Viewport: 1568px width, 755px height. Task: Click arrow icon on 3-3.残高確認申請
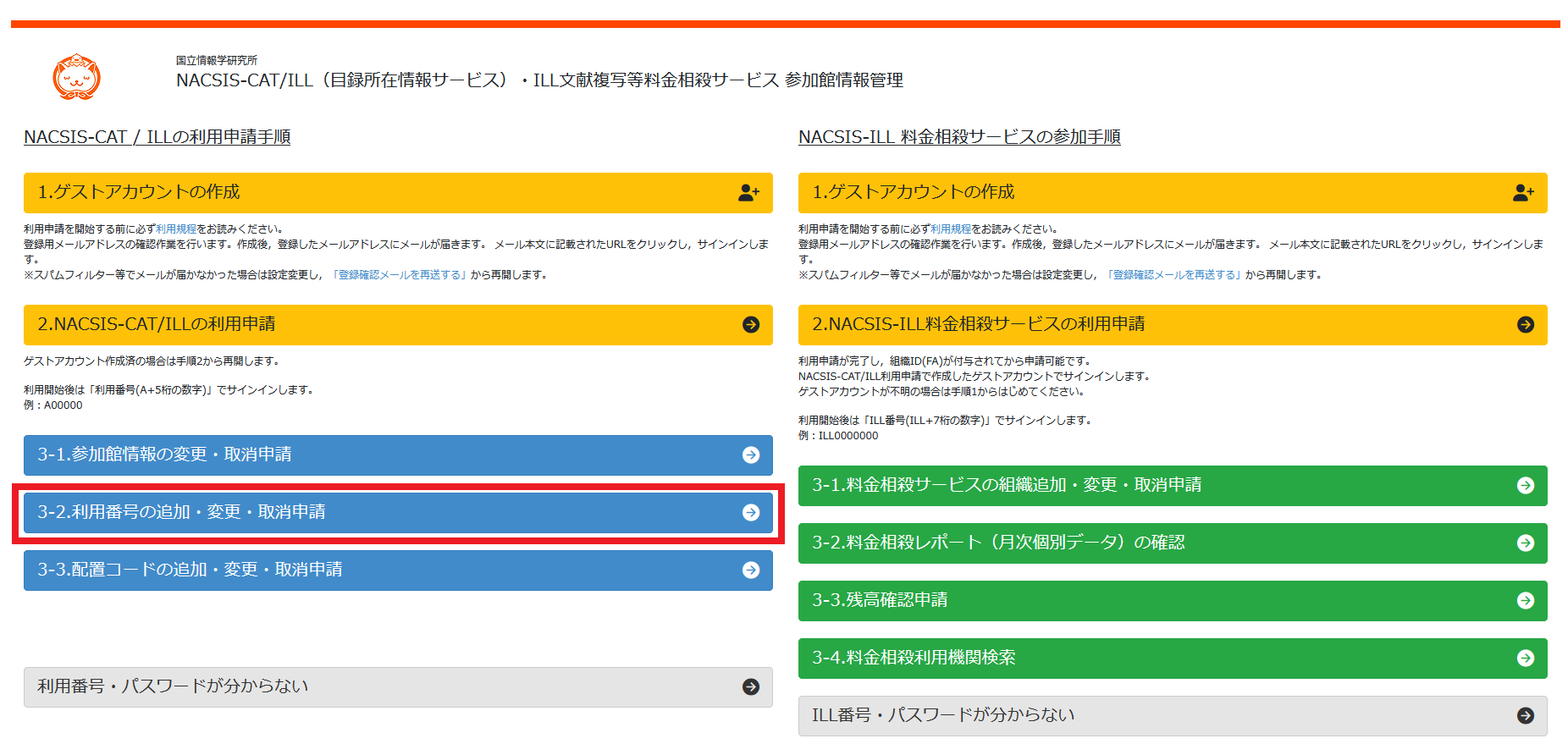point(1526,601)
